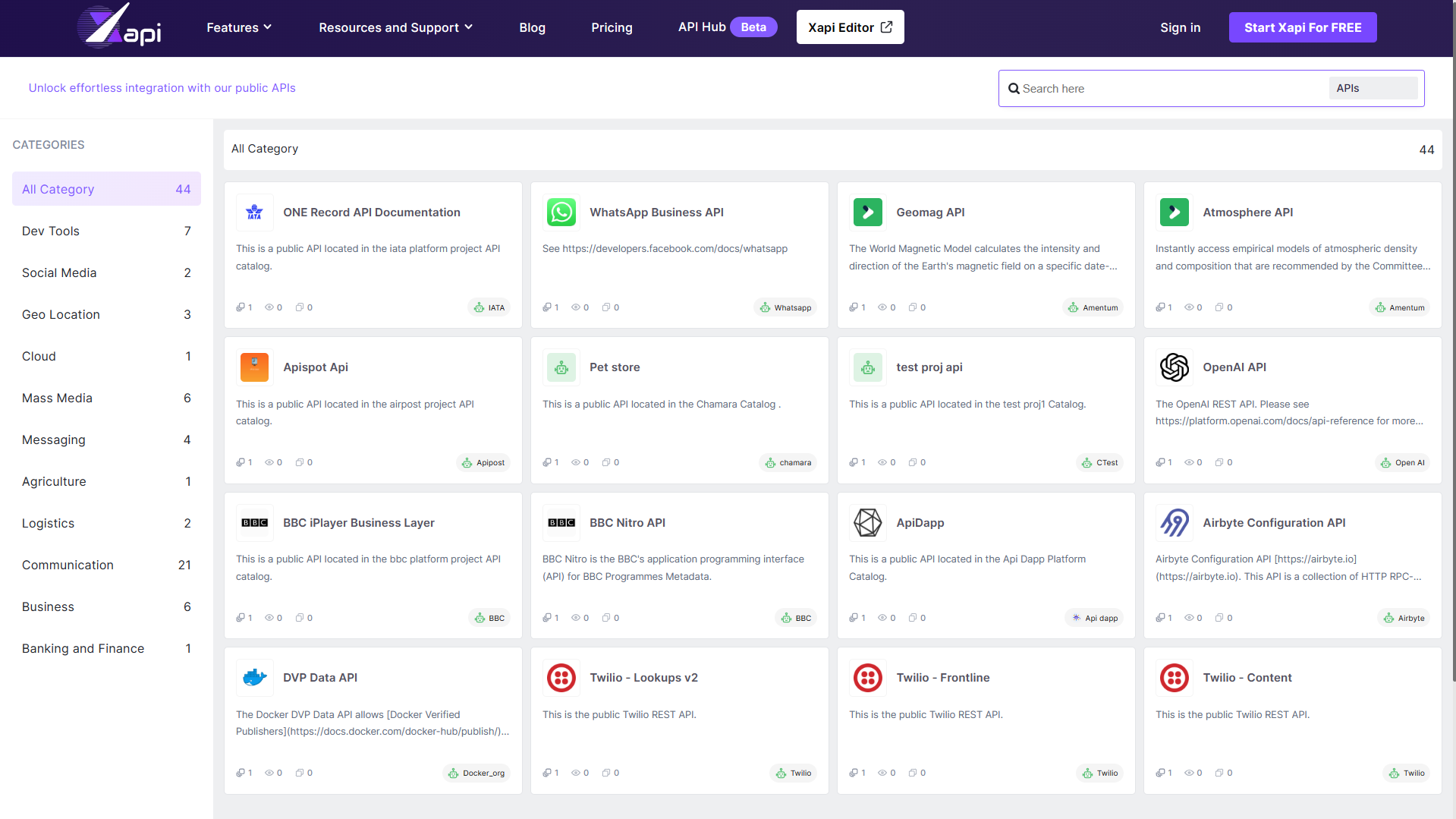Open the BBC Nitro API logo
1456x819 pixels.
(x=561, y=523)
